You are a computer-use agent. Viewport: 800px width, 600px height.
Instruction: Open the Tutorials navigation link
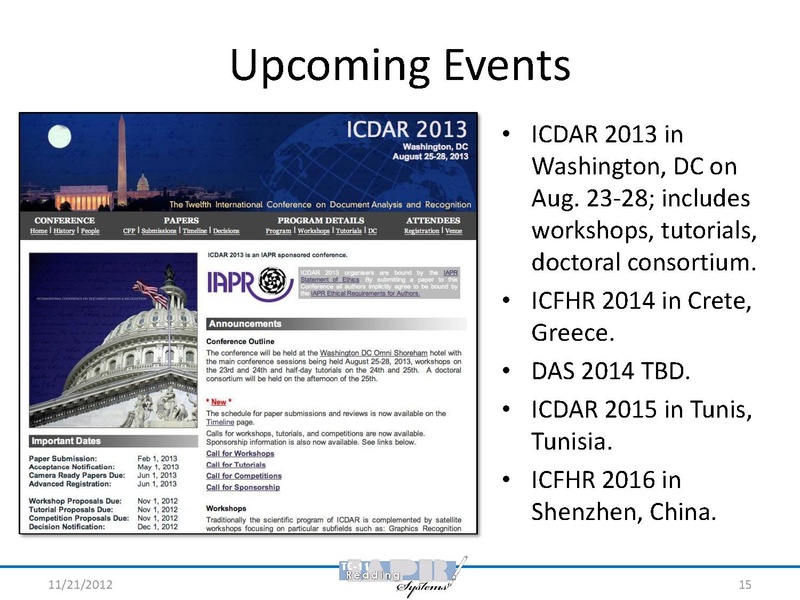tap(348, 231)
